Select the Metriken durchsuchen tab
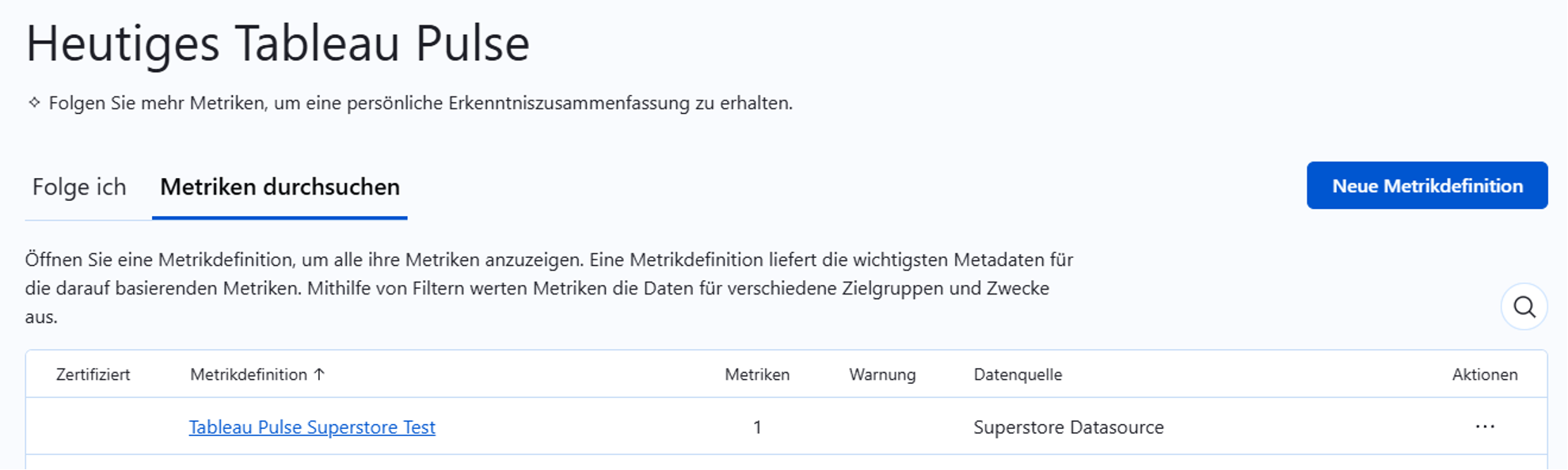The width and height of the screenshot is (1568, 470). pos(280,188)
